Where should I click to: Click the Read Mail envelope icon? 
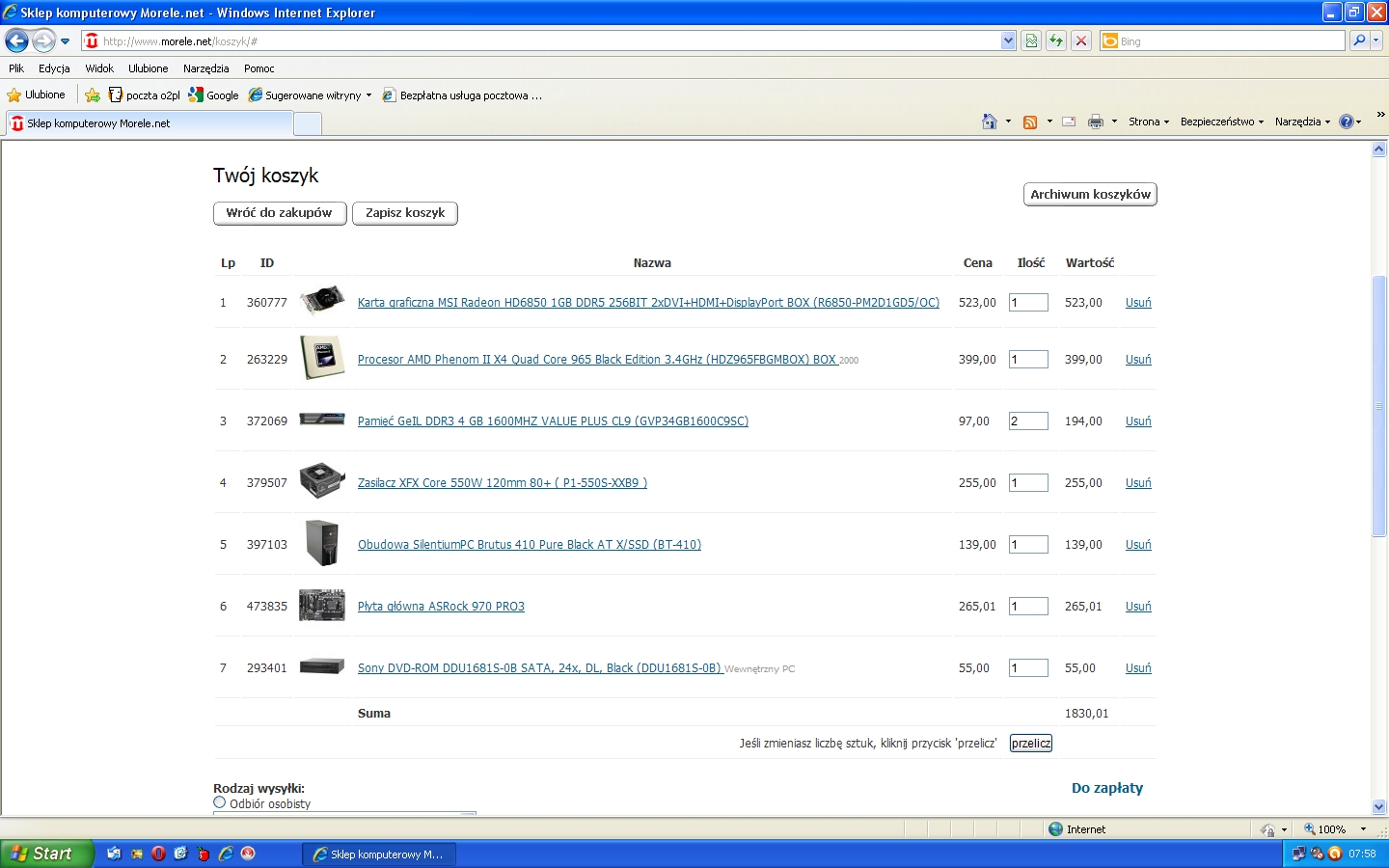pos(1069,122)
